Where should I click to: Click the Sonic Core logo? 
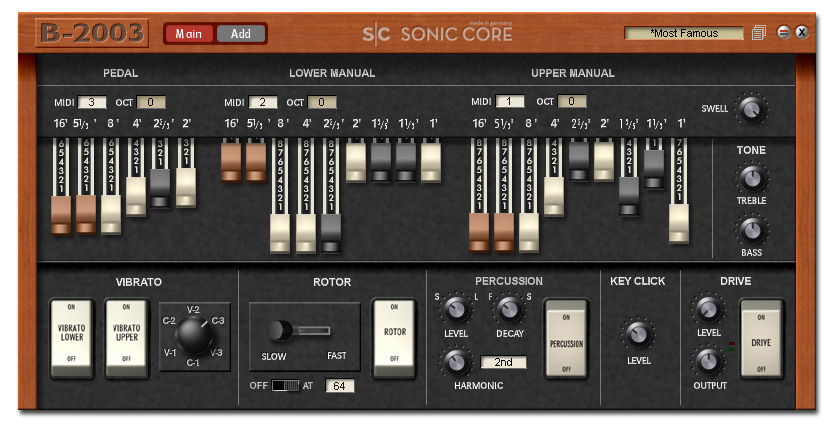pyautogui.click(x=437, y=33)
